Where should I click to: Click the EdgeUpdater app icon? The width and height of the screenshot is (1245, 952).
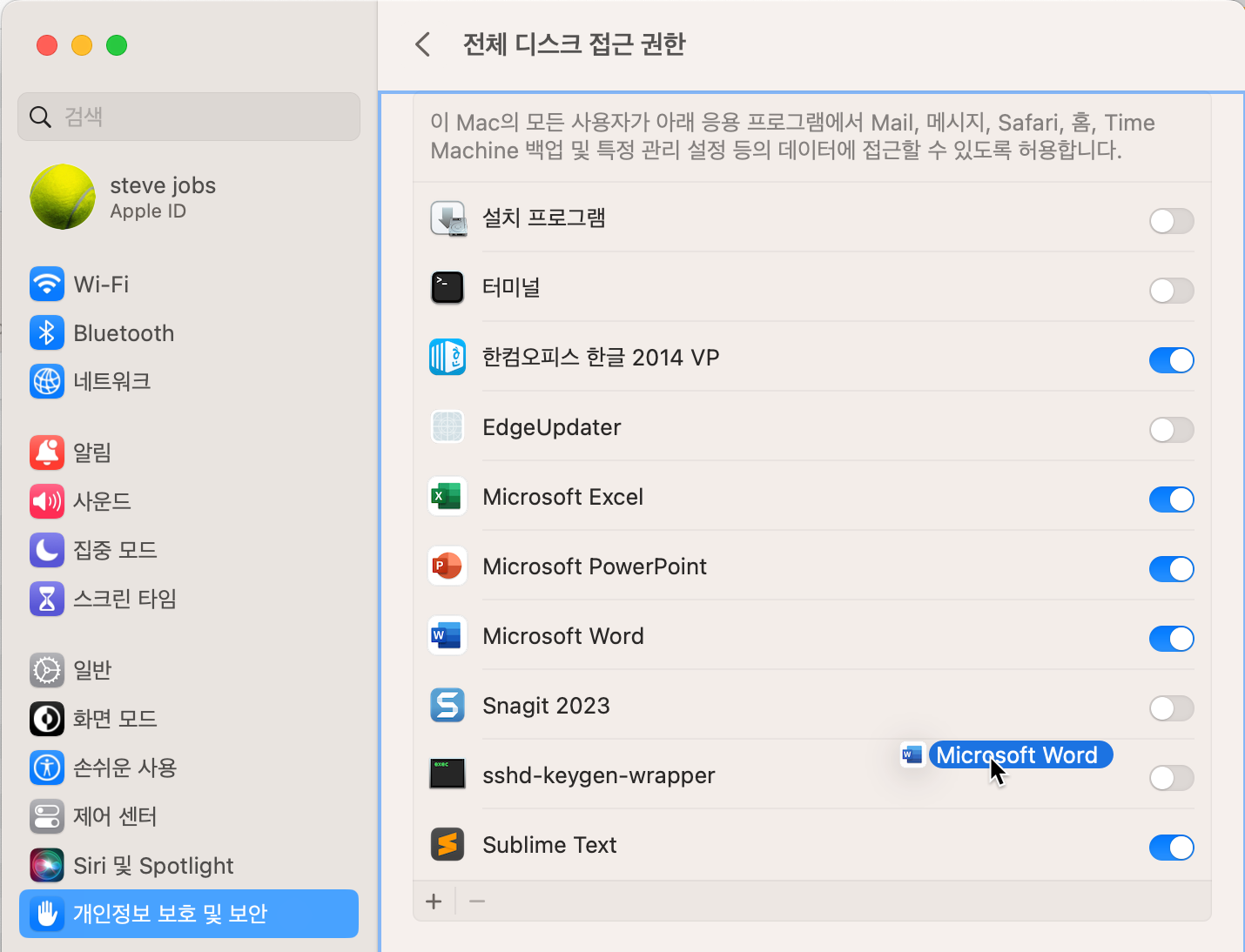coord(448,427)
